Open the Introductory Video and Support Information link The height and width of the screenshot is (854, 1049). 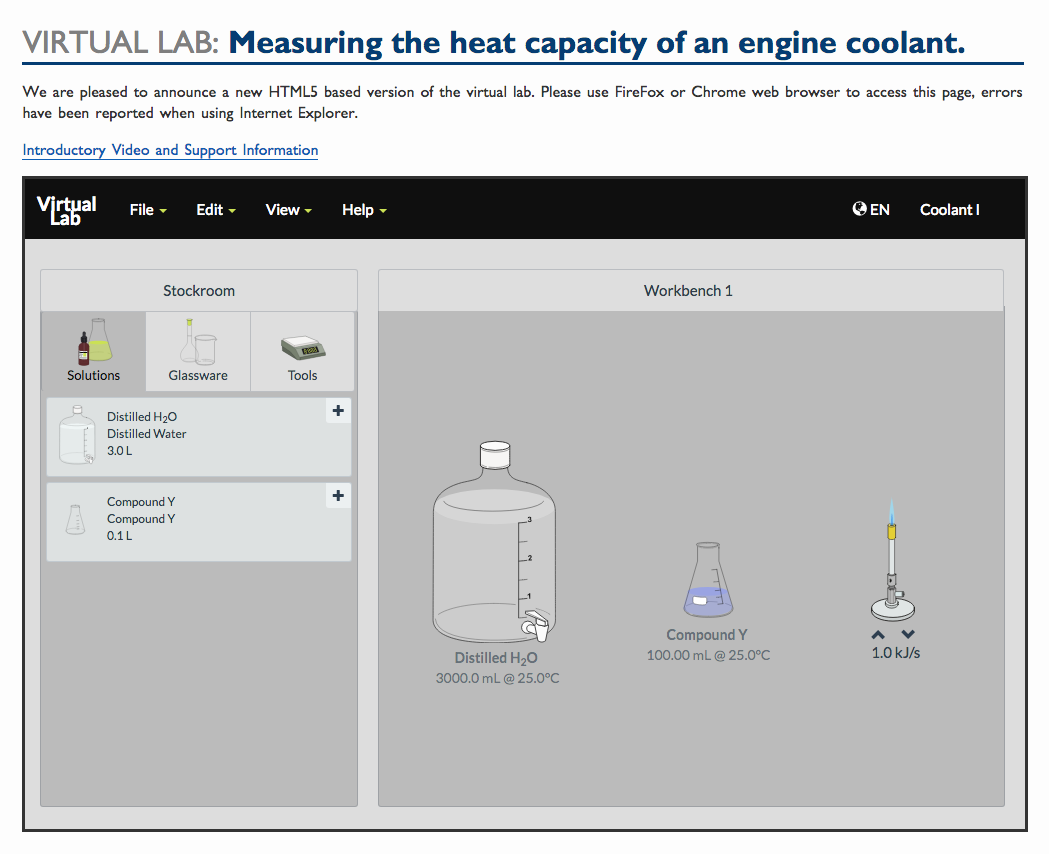point(169,150)
